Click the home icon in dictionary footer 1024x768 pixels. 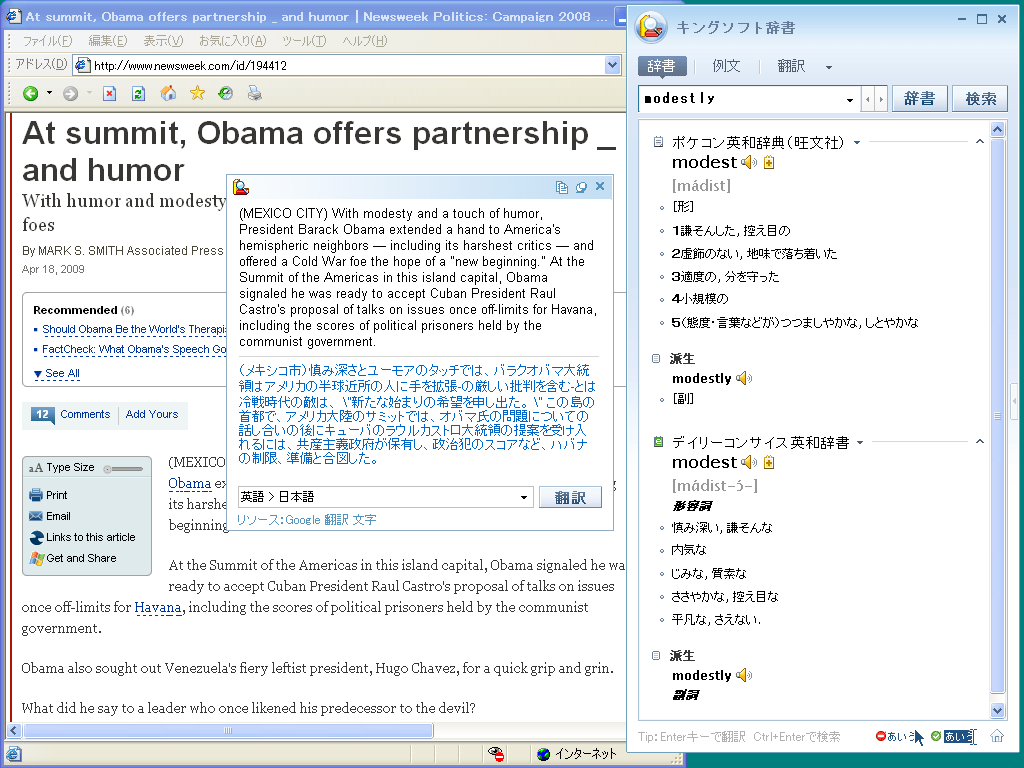pos(997,736)
